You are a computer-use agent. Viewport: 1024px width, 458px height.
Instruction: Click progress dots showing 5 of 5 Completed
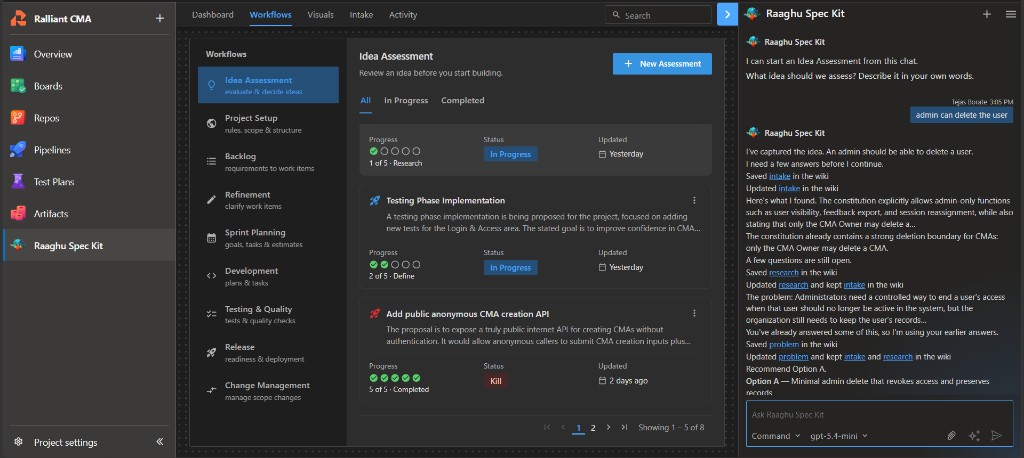(394, 378)
